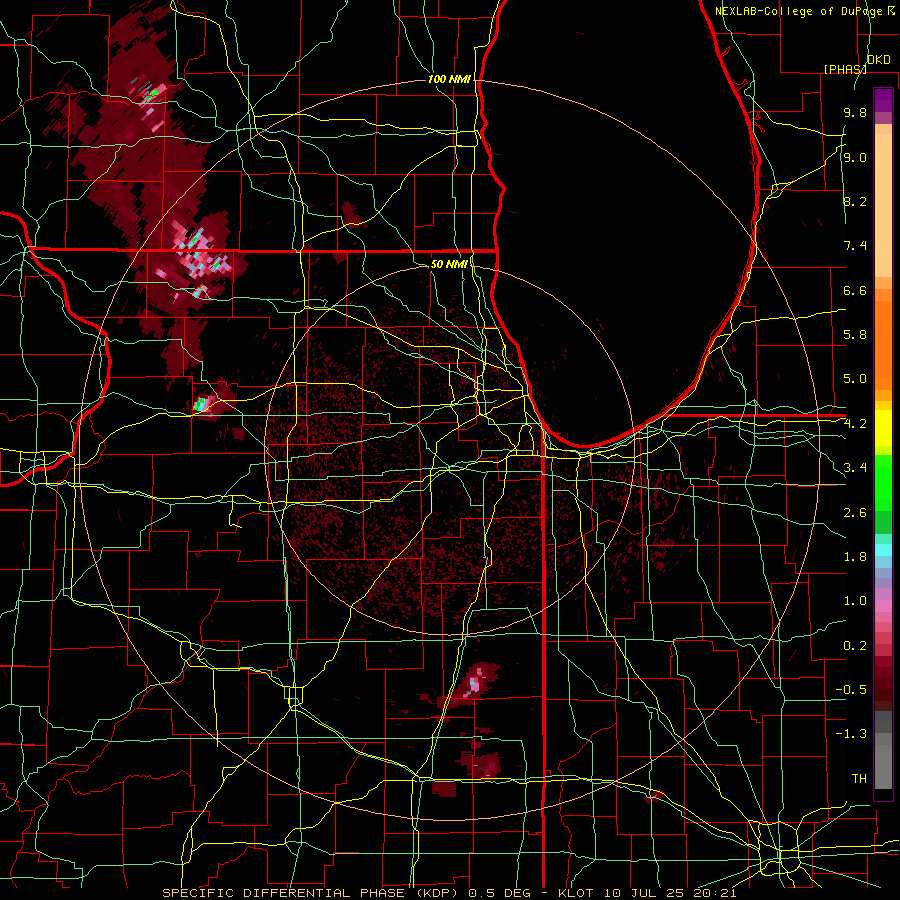The width and height of the screenshot is (900, 900).
Task: Click the TH threshold label on scale
Action: pyautogui.click(x=859, y=779)
